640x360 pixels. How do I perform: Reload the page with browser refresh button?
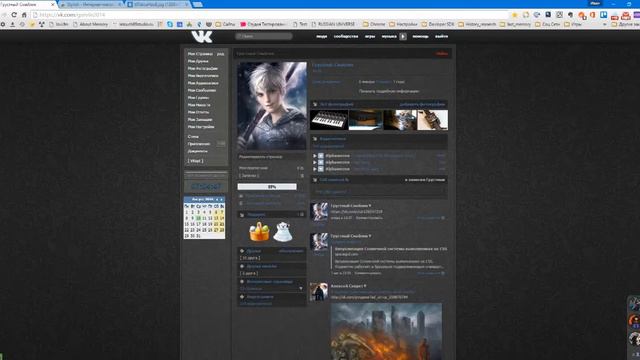coord(14,15)
